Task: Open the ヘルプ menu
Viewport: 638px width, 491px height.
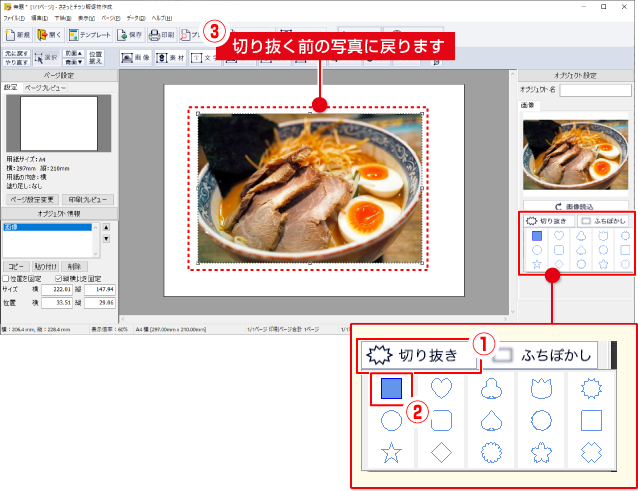Action: coord(162,18)
